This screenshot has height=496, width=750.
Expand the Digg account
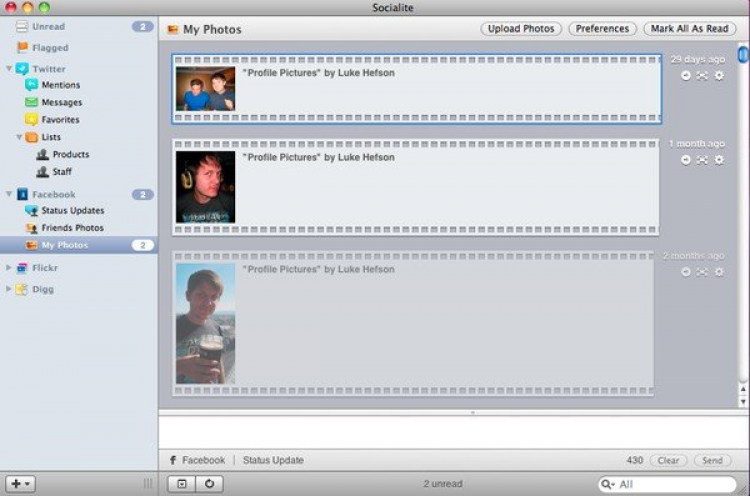[8, 289]
